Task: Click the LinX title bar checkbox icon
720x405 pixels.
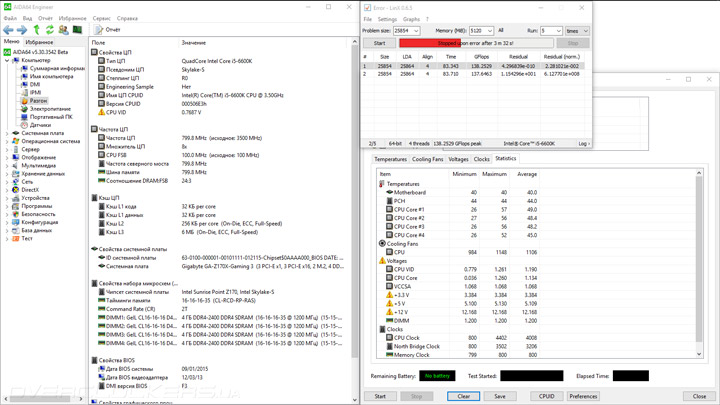Action: (367, 8)
